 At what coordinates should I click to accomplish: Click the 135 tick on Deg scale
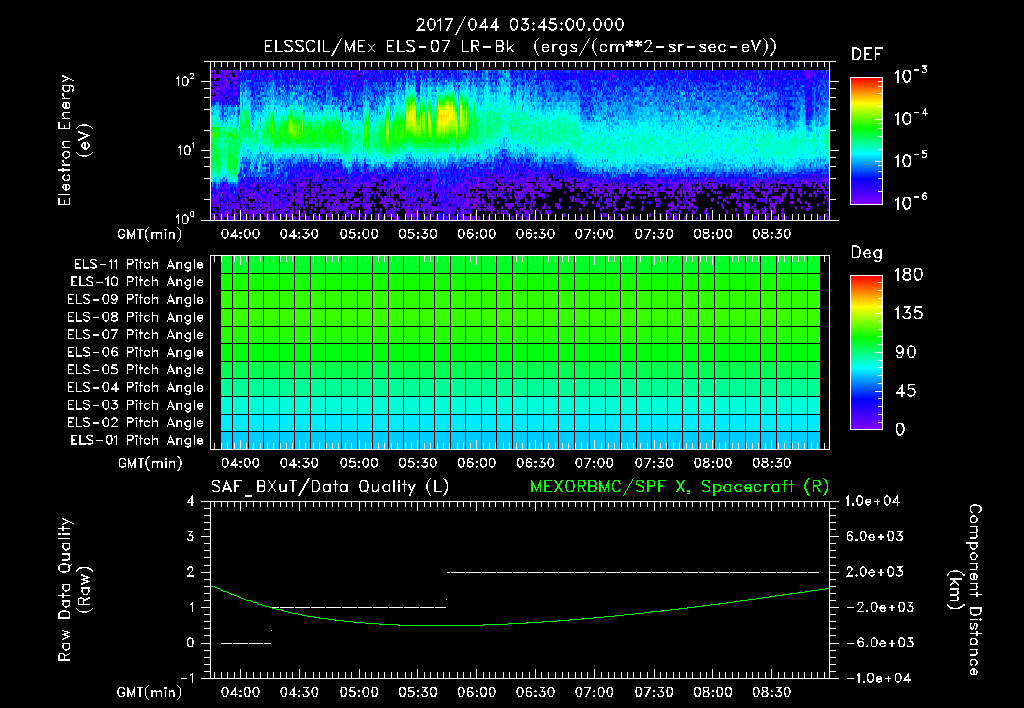tap(908, 314)
